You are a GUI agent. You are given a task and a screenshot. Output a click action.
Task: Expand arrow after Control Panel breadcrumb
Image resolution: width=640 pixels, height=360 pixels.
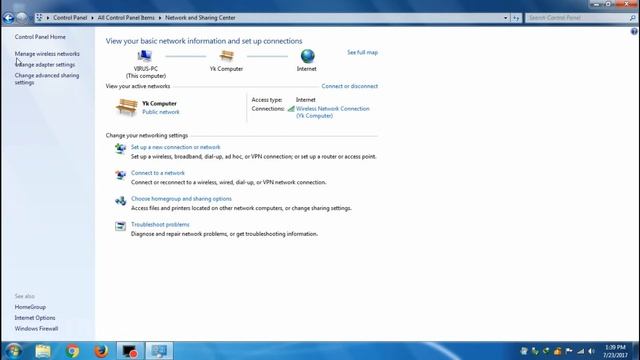92,18
